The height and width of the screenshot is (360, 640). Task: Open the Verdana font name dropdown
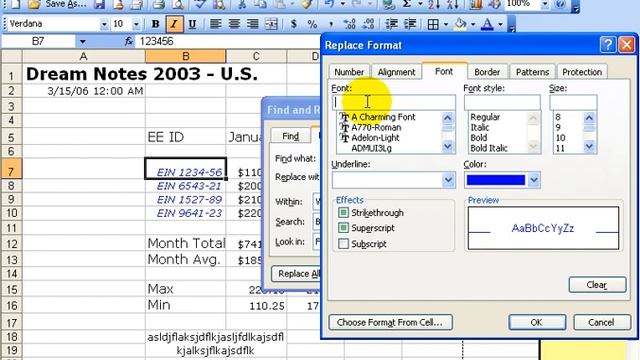click(x=104, y=24)
